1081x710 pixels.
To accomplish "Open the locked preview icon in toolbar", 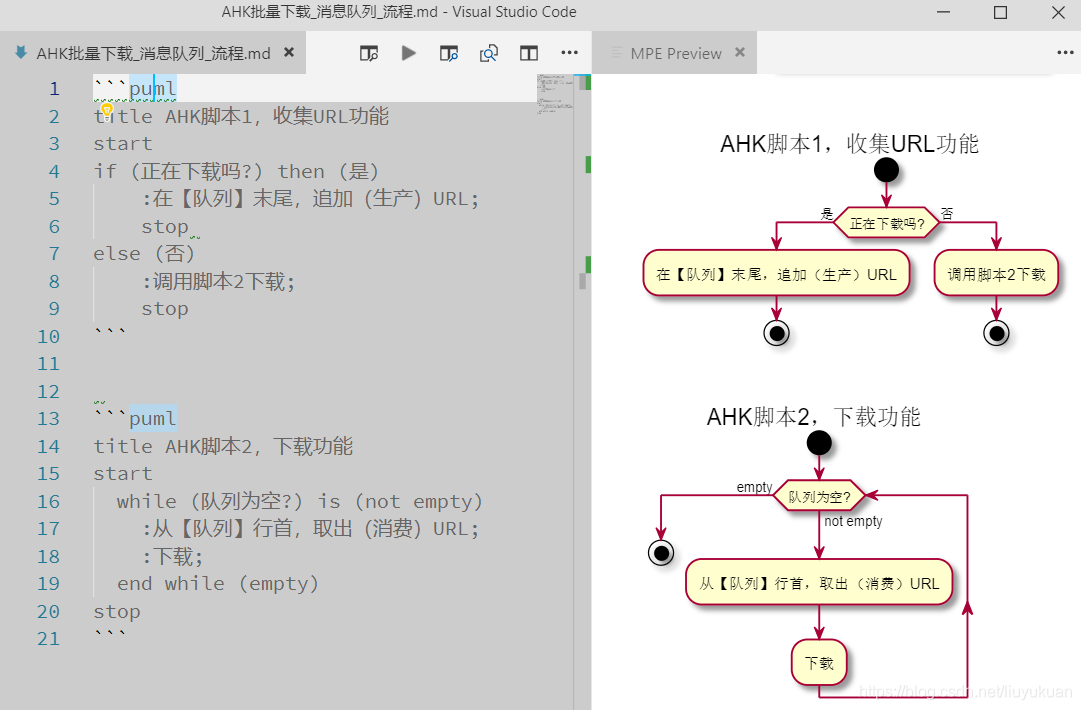I will tap(449, 53).
